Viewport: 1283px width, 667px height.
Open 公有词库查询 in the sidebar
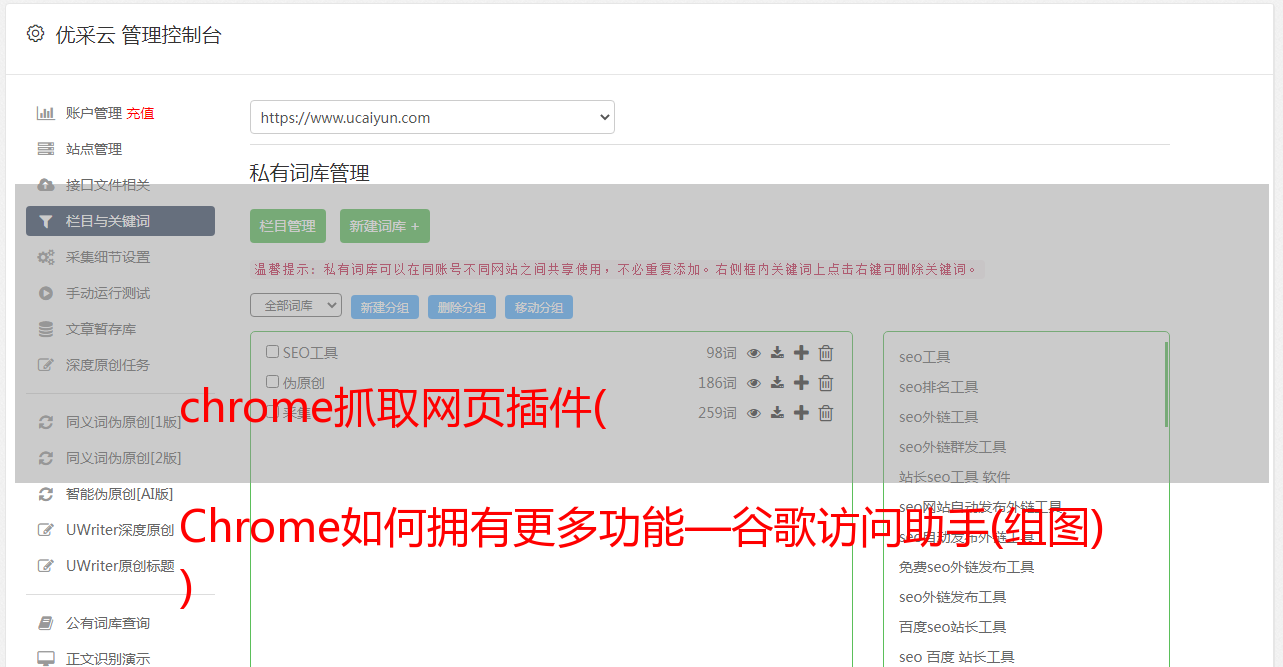coord(108,623)
